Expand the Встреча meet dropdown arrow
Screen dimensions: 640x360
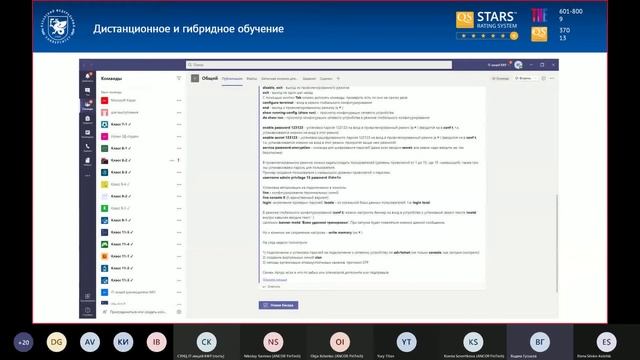click(x=535, y=78)
